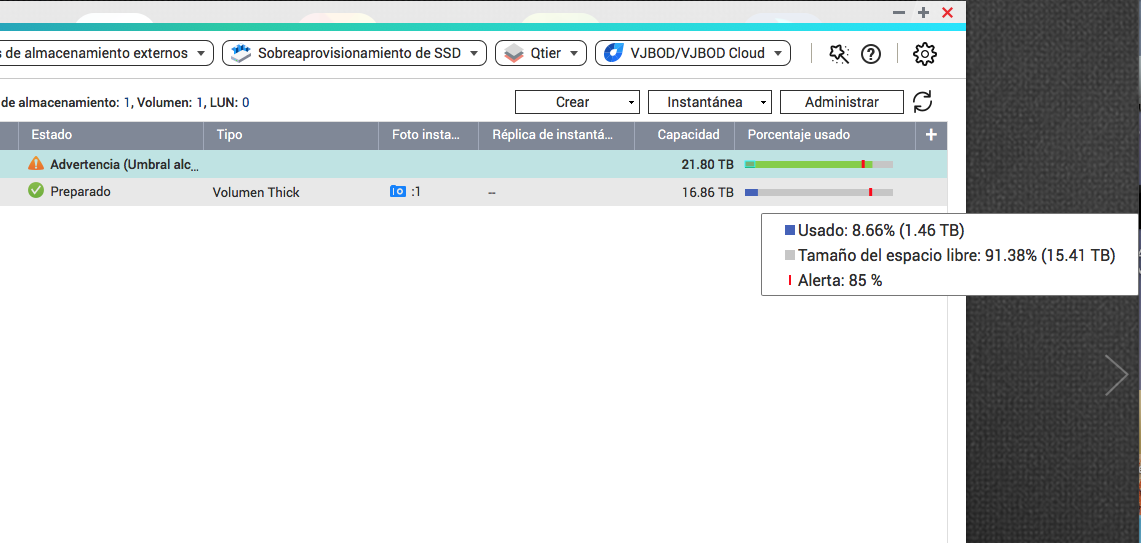Select the Volumen Thick row
Screen dimensions: 1141x543
click(x=256, y=192)
